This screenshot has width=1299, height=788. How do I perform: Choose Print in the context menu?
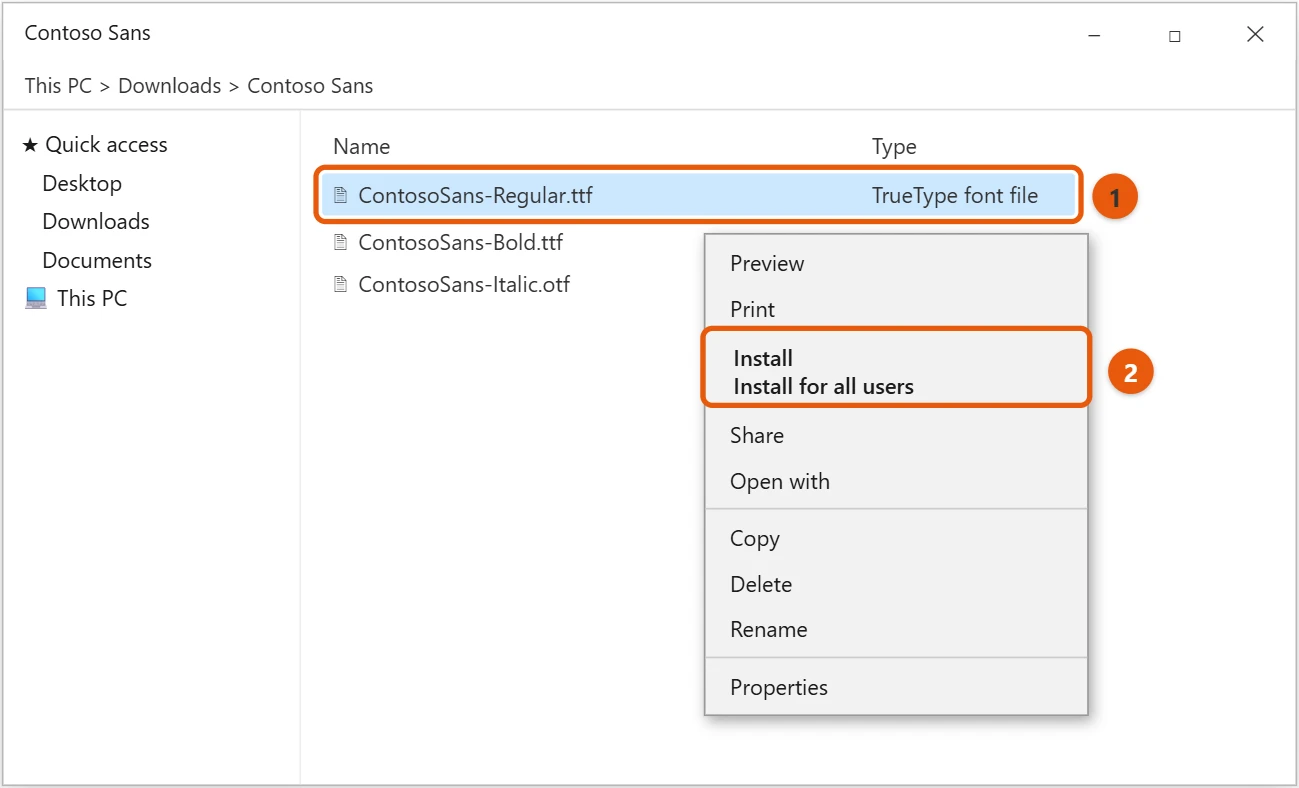(x=752, y=310)
